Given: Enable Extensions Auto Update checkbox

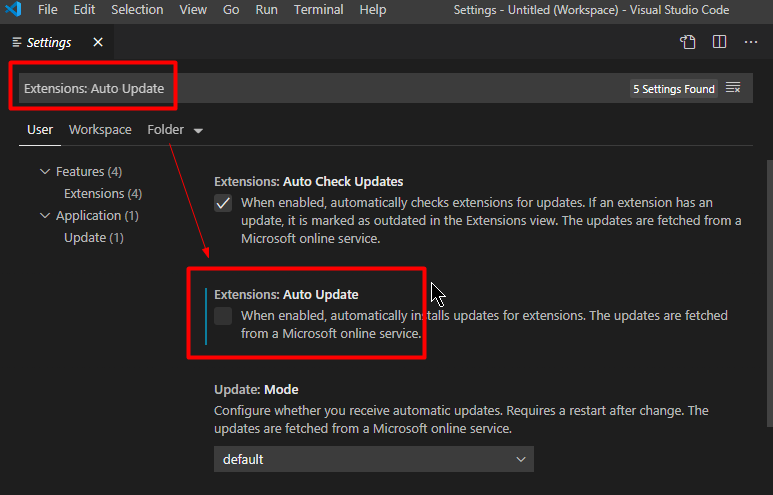Looking at the screenshot, I should tap(223, 316).
